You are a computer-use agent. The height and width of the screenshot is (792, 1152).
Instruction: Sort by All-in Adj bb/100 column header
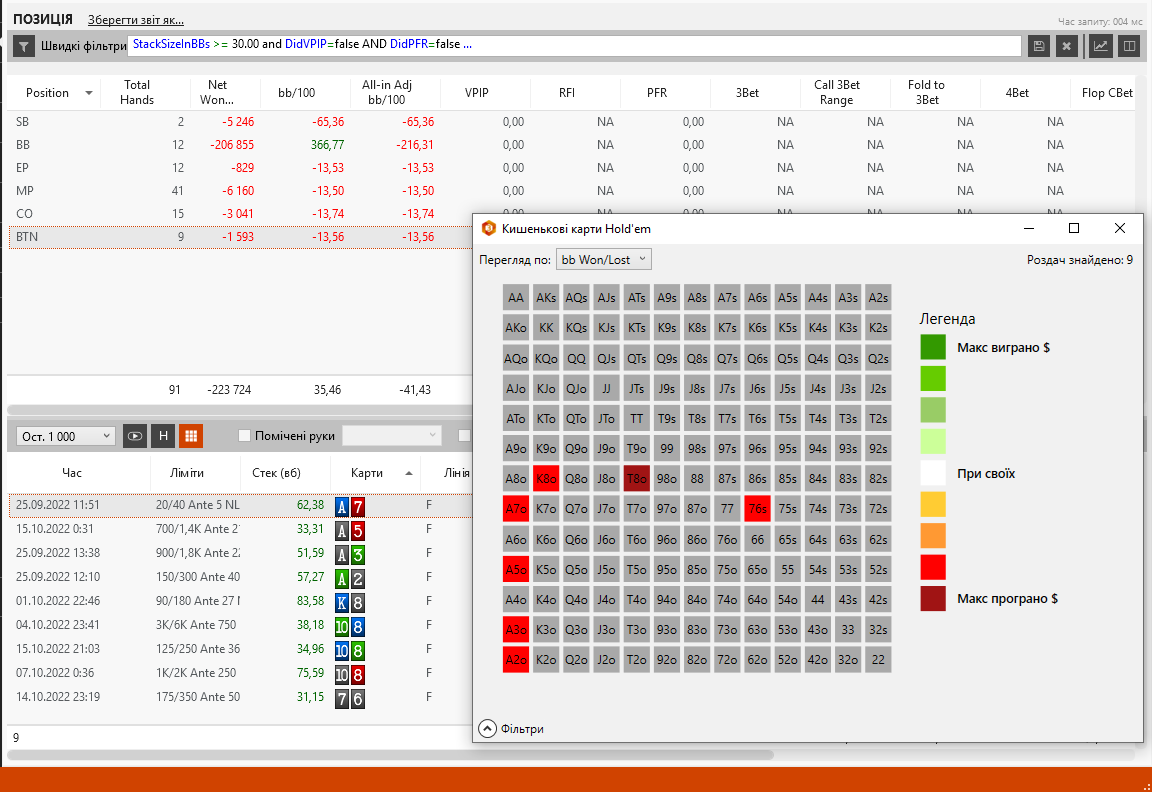[x=386, y=93]
